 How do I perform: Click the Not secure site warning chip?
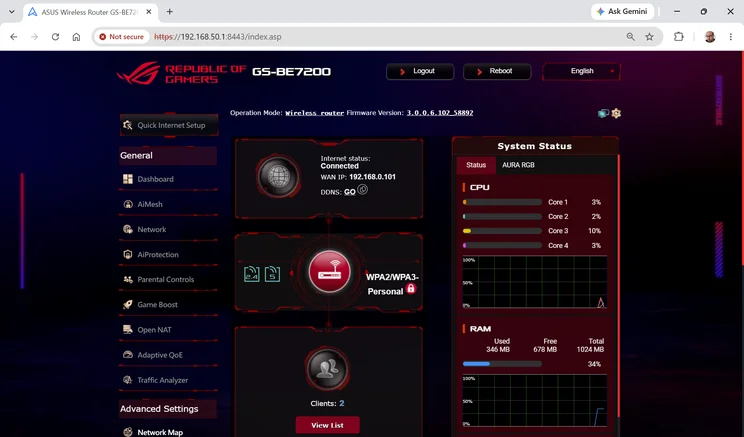(121, 37)
